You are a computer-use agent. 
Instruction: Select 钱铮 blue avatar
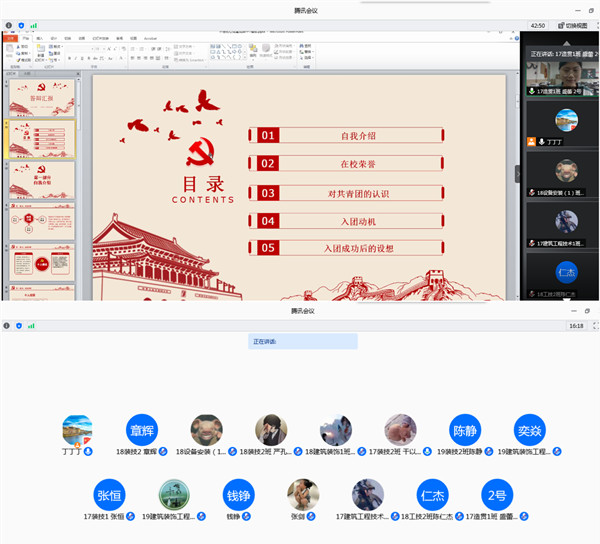pos(239,495)
